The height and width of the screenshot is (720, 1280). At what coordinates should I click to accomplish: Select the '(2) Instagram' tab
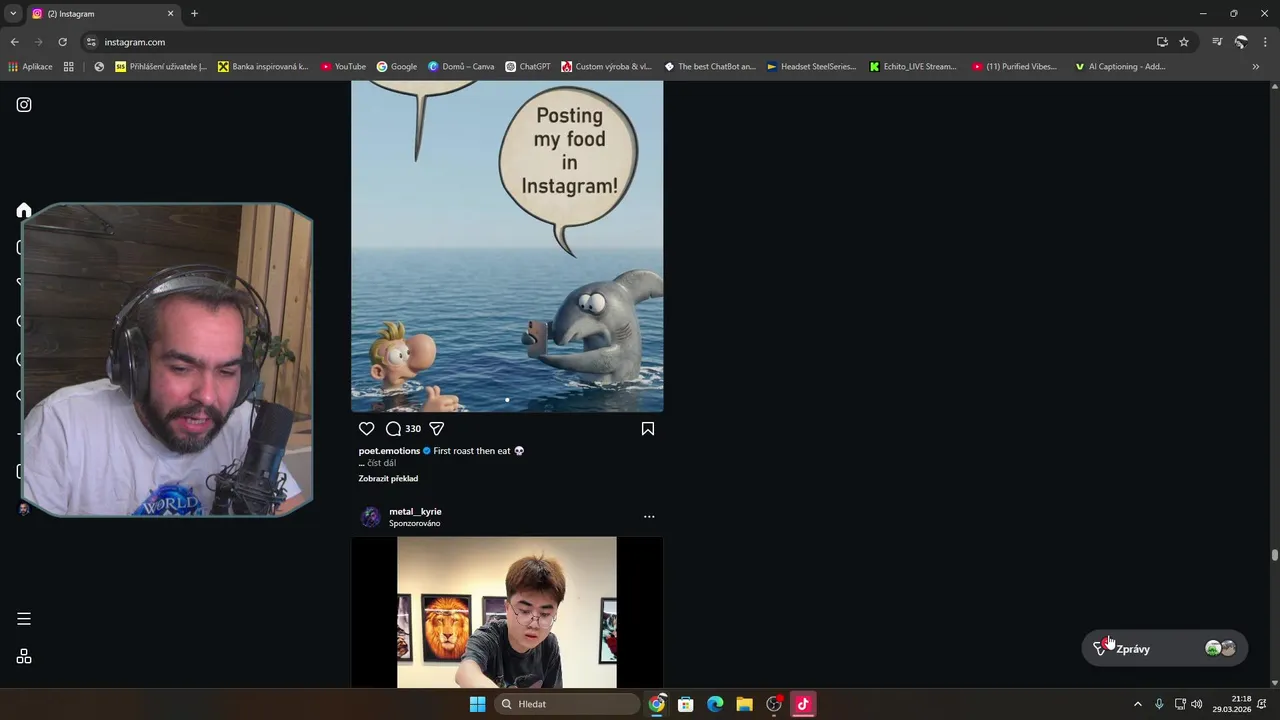coord(102,14)
